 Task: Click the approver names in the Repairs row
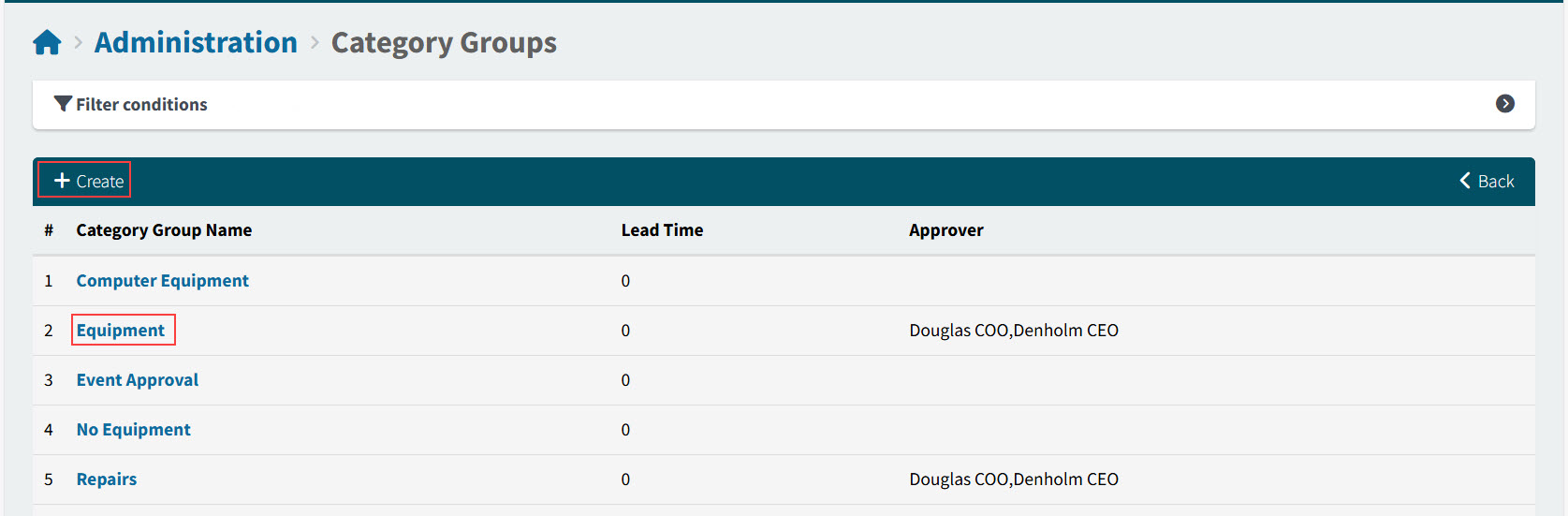1013,479
